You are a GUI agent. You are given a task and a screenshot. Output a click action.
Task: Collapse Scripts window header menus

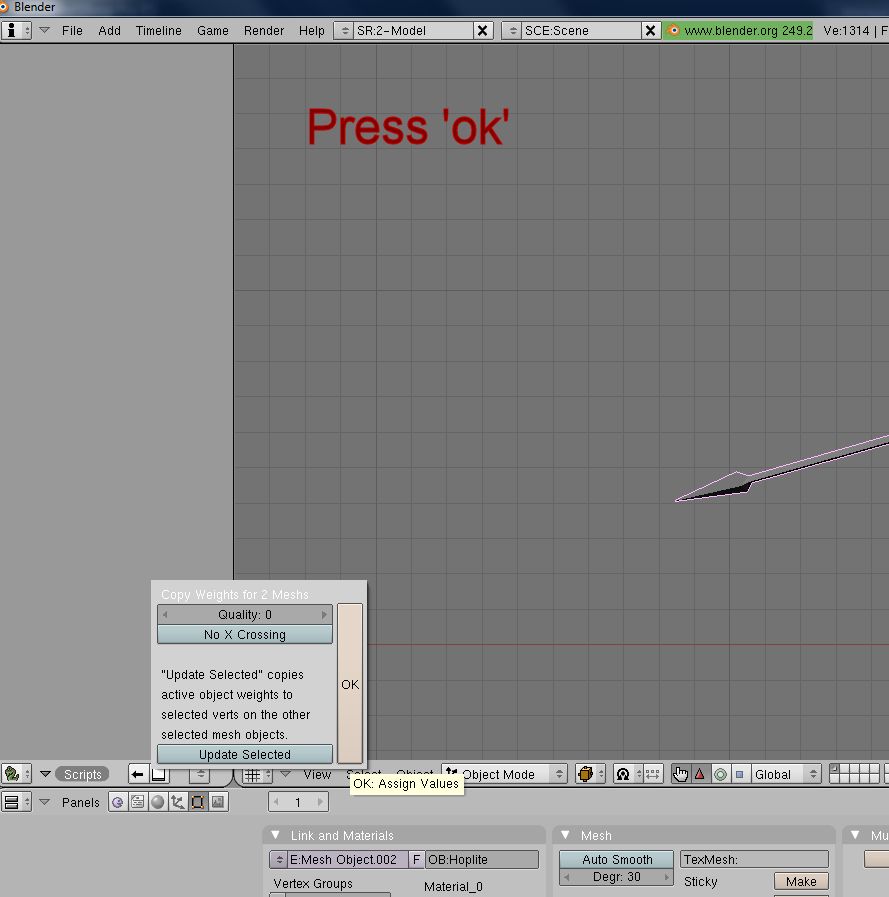[x=45, y=774]
